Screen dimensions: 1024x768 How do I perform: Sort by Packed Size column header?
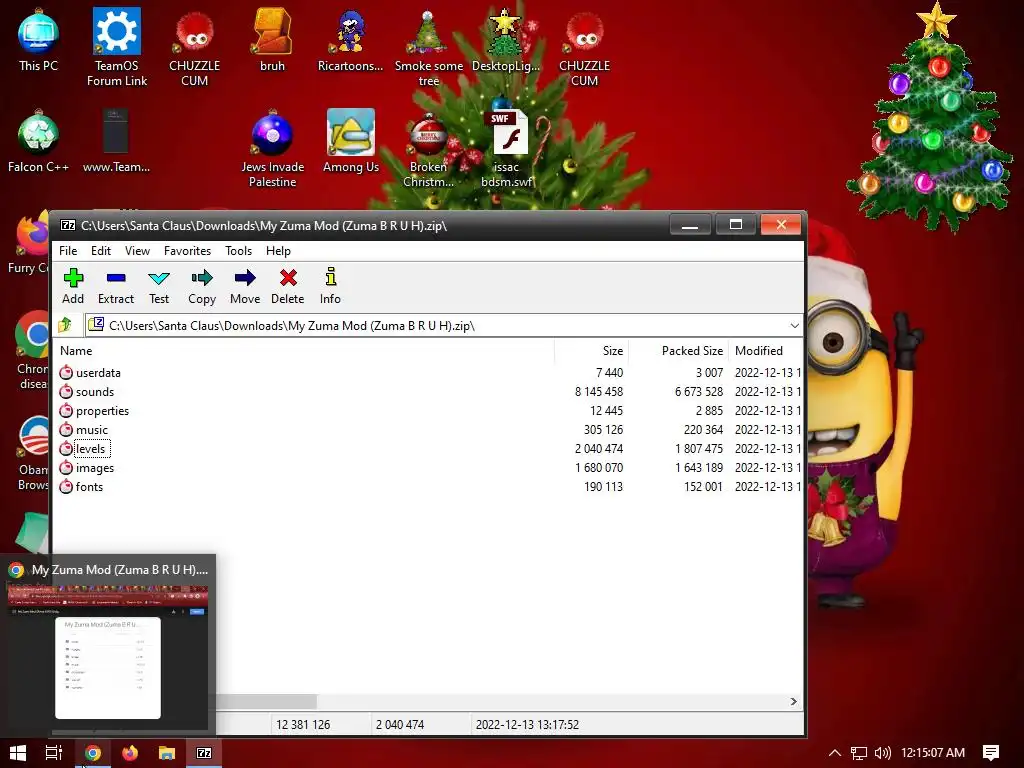coord(677,351)
